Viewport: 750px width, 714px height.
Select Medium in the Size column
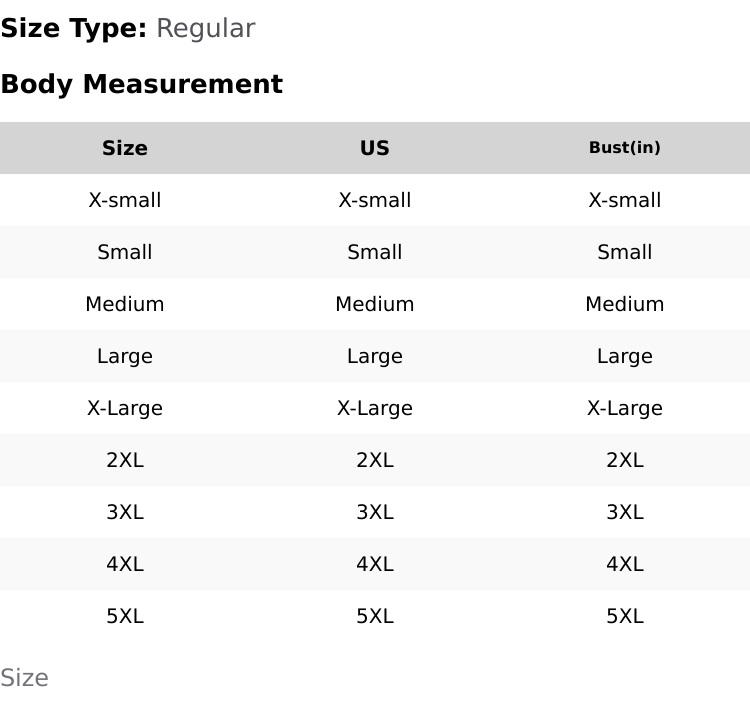(x=125, y=304)
